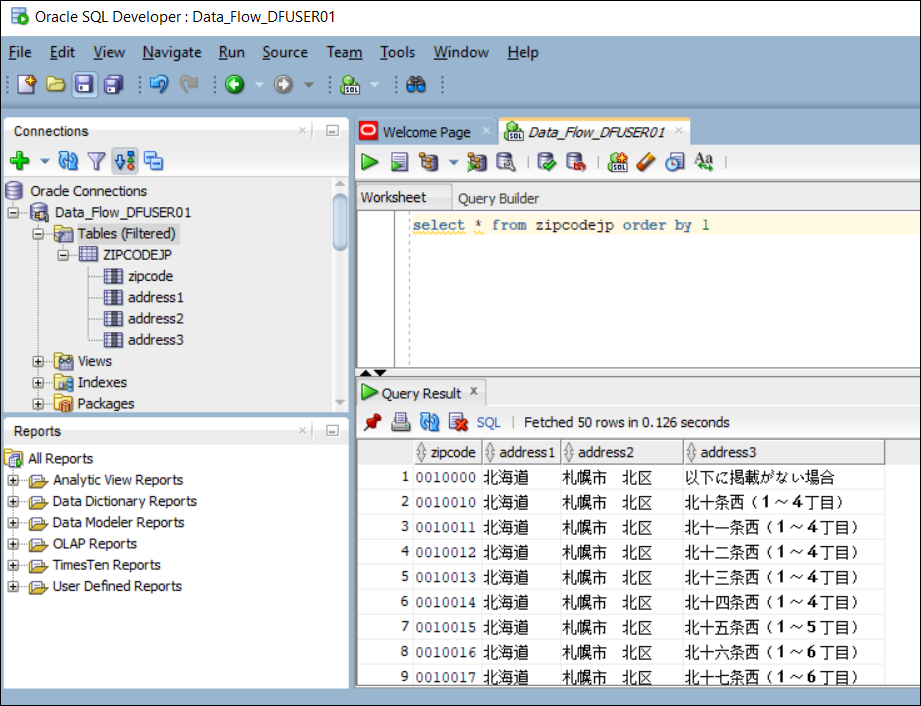
Task: Click the SQL Tuning Advisor icon
Action: click(x=506, y=162)
